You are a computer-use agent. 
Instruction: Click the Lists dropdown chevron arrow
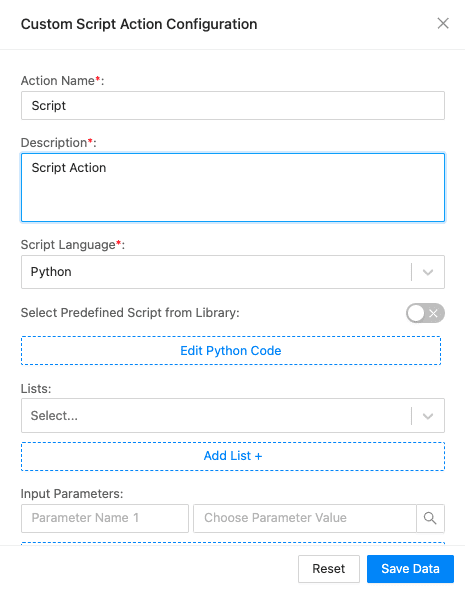pos(428,416)
